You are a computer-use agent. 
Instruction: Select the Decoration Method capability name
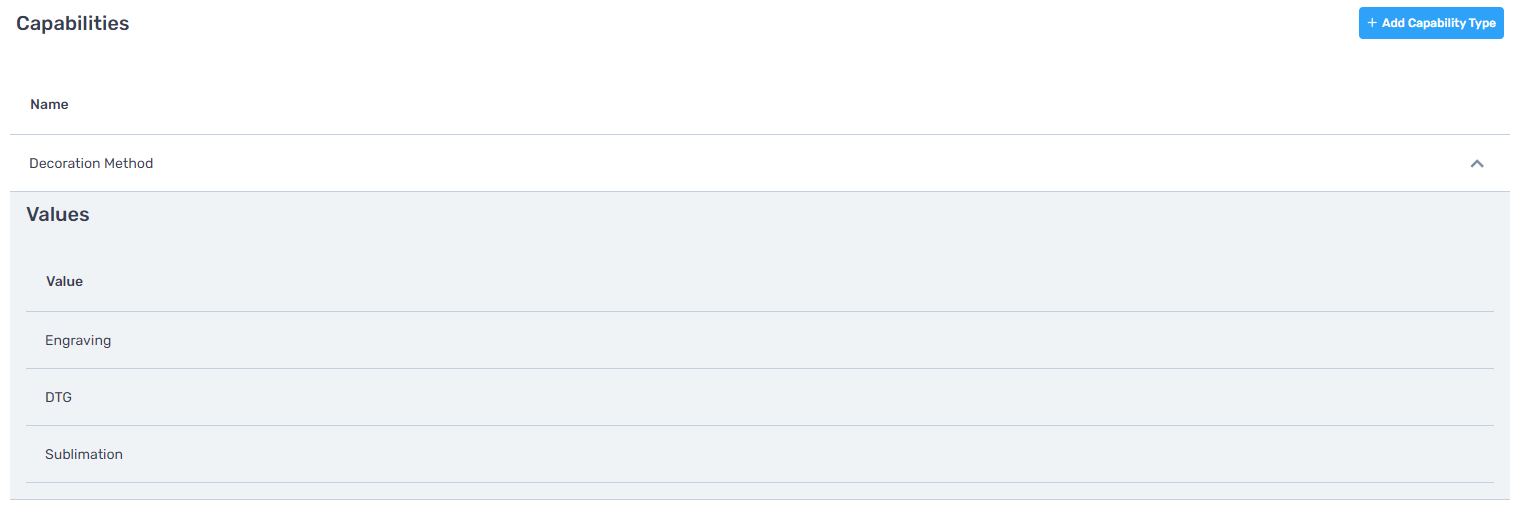tap(91, 163)
